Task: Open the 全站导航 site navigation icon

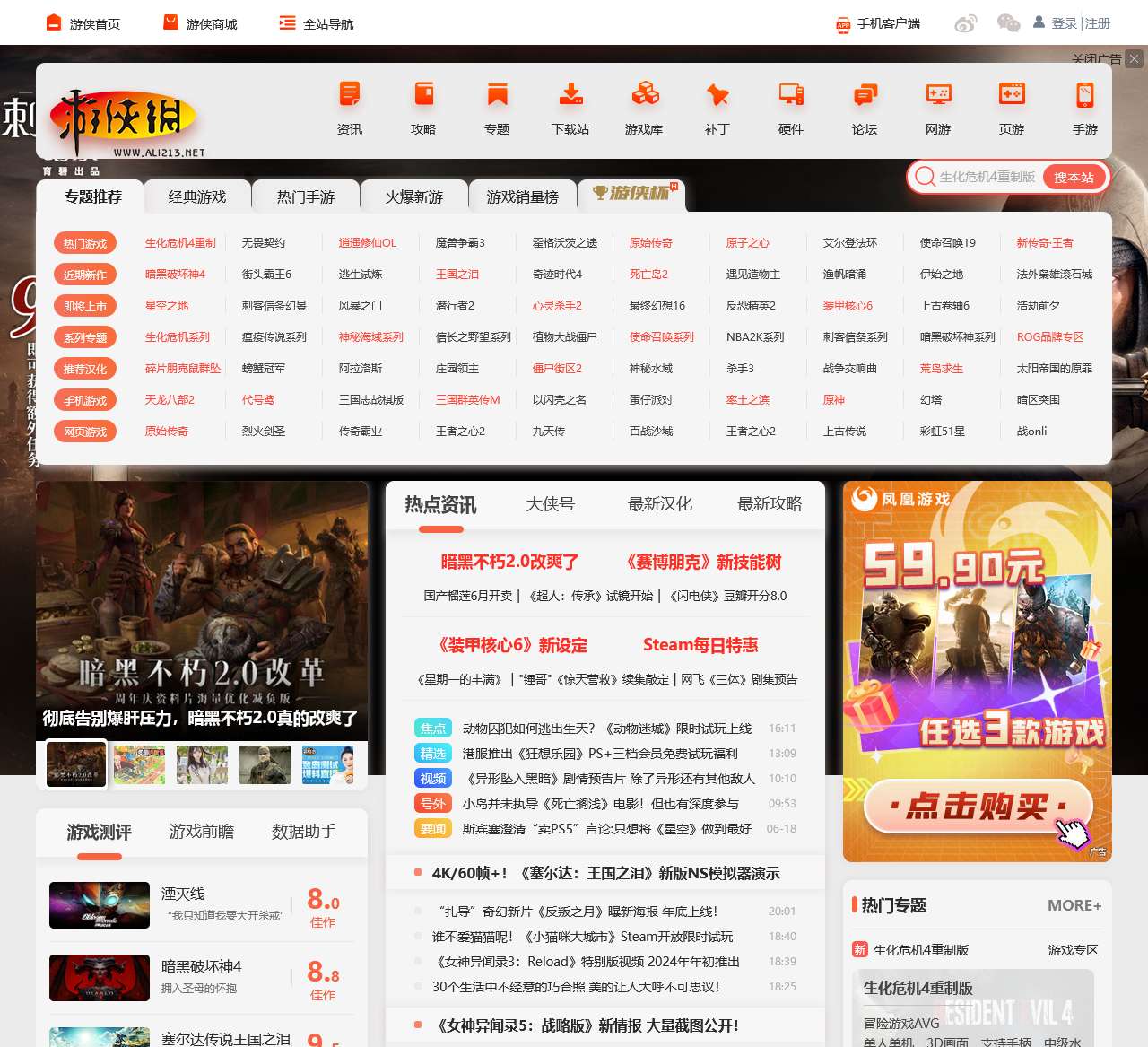Action: 287,22
